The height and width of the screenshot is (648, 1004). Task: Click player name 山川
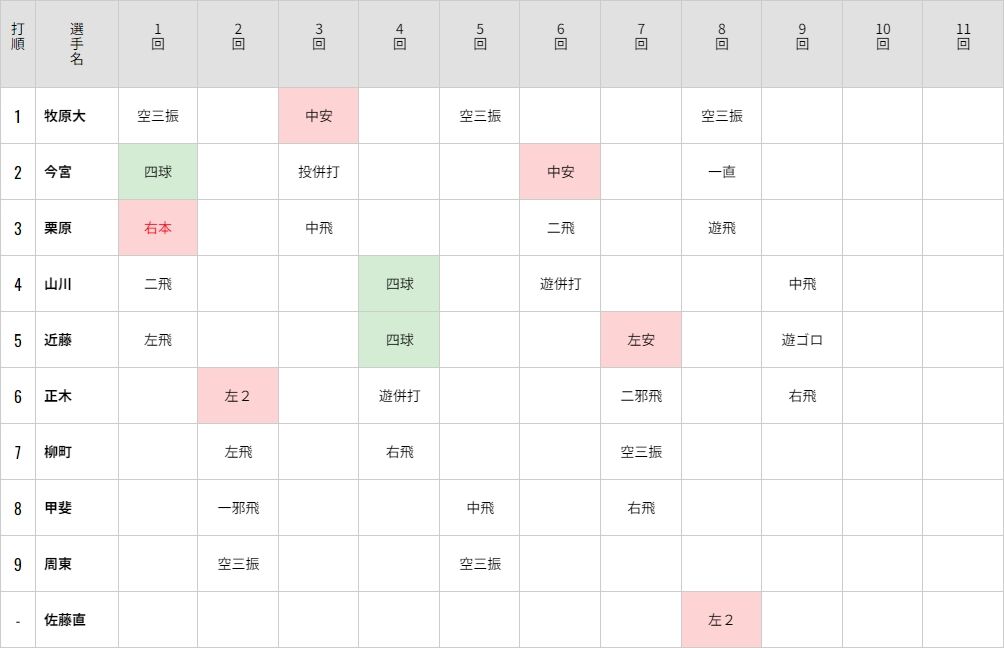point(58,284)
